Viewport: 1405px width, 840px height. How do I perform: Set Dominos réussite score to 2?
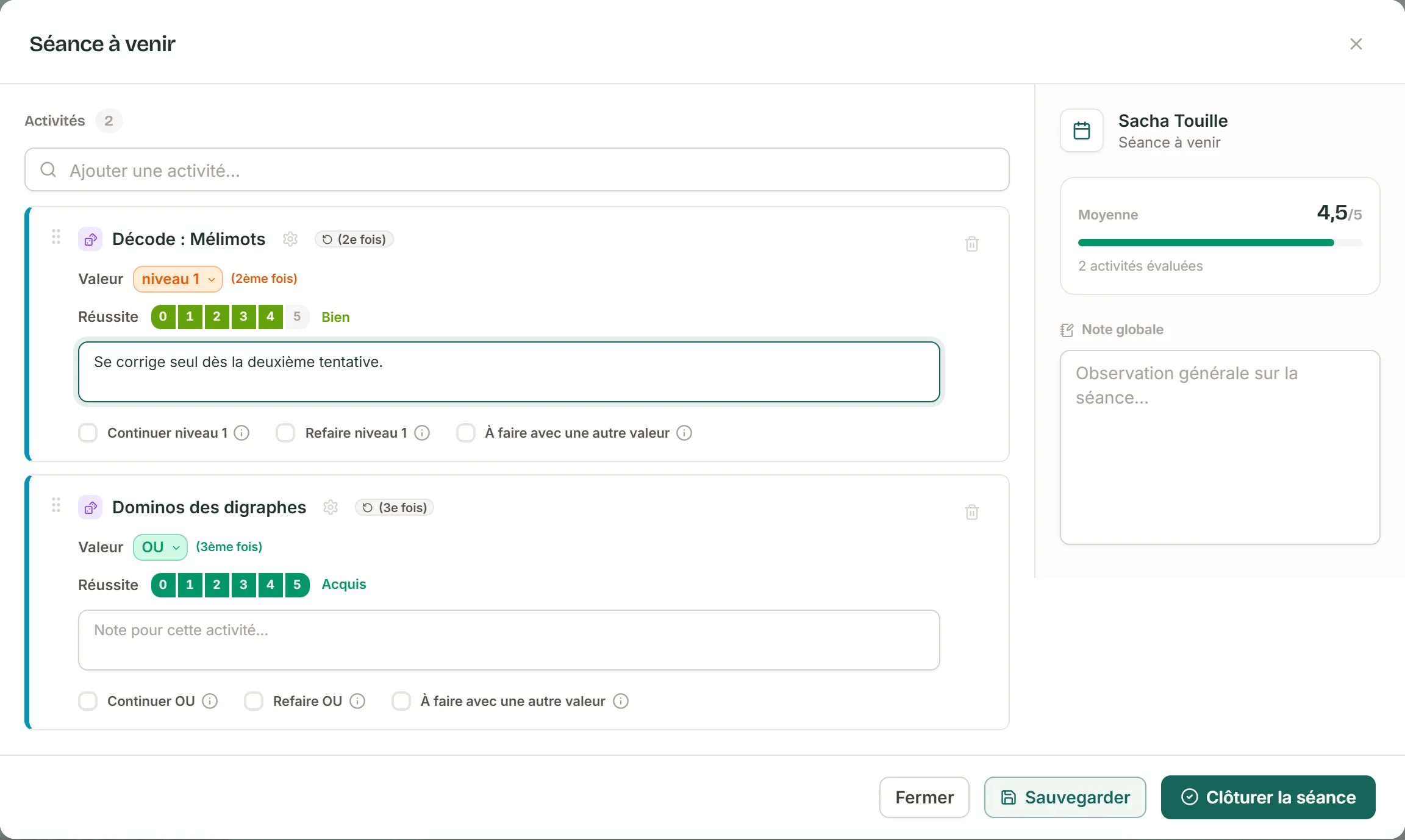(x=216, y=585)
